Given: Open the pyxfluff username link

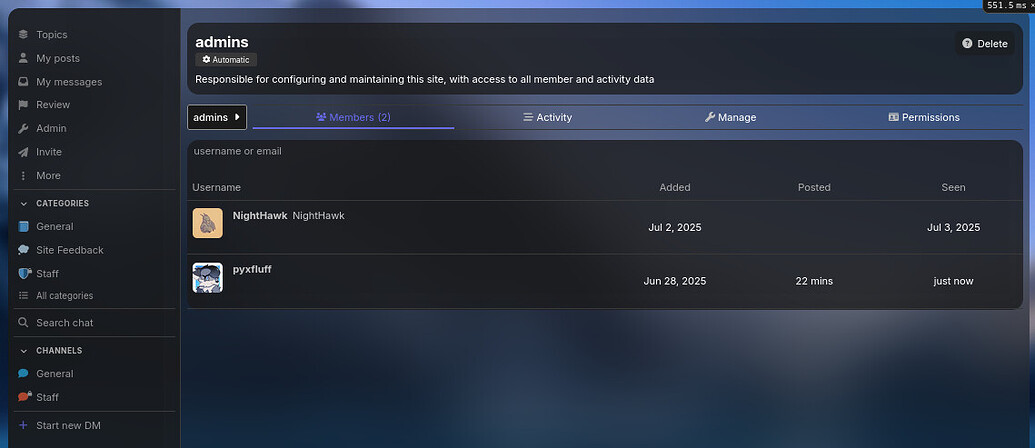Looking at the screenshot, I should click(x=252, y=269).
